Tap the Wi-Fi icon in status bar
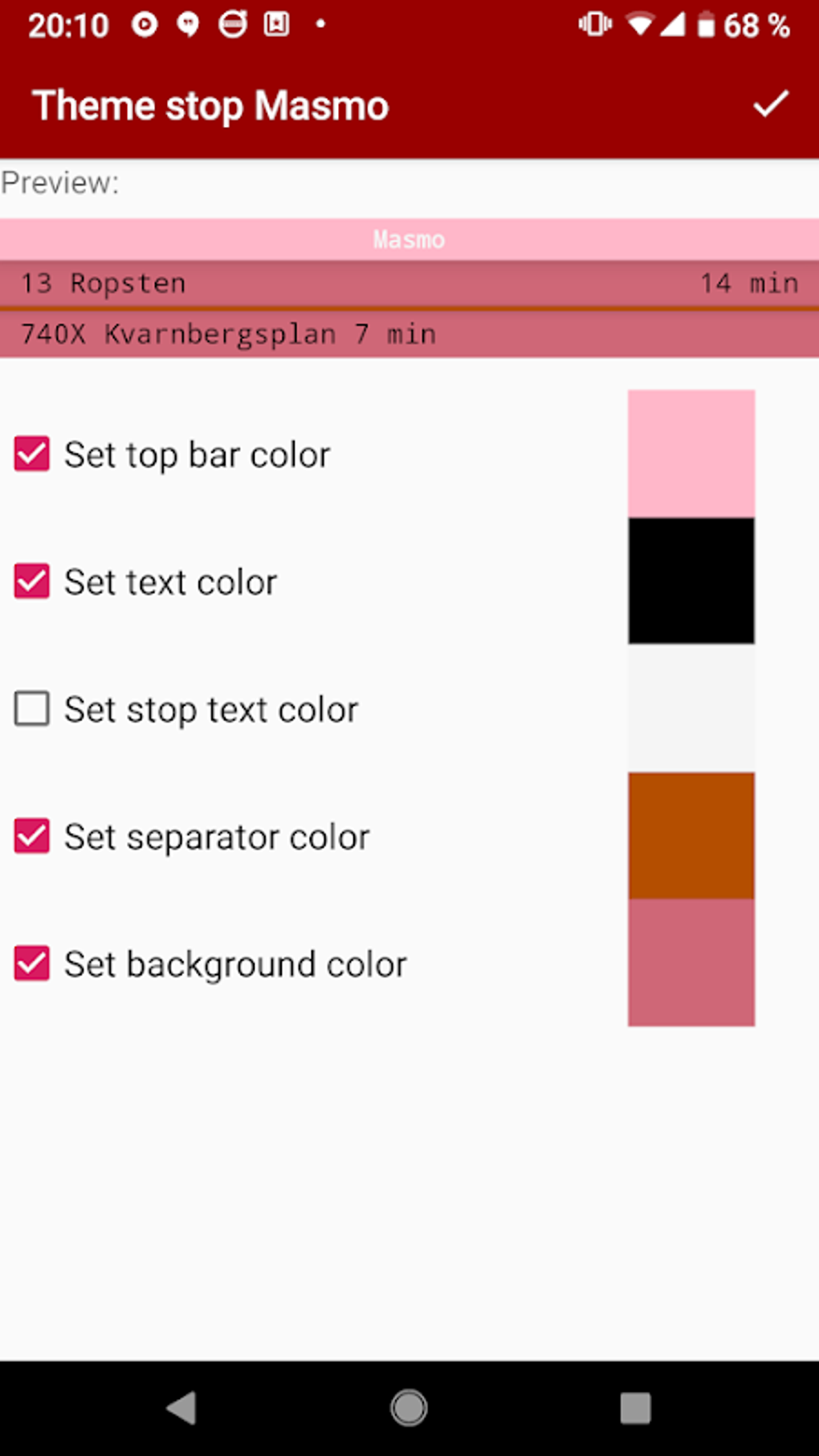Screen dimensions: 819x1456 click(639, 25)
